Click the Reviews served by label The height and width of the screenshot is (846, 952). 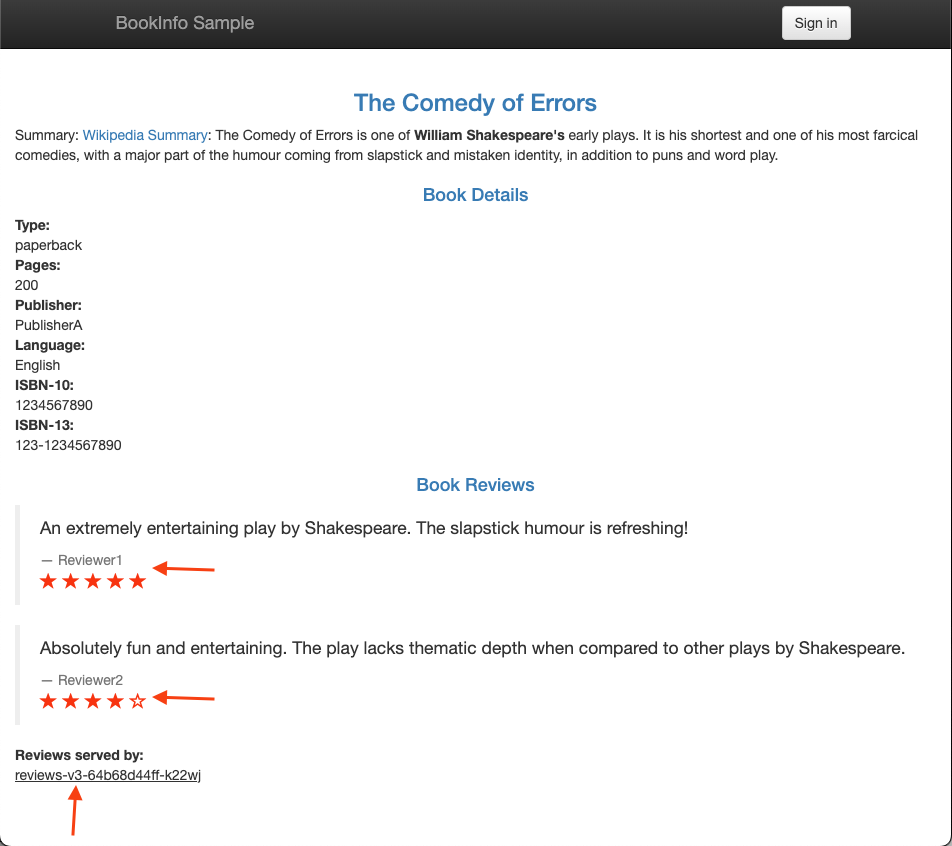click(x=79, y=755)
